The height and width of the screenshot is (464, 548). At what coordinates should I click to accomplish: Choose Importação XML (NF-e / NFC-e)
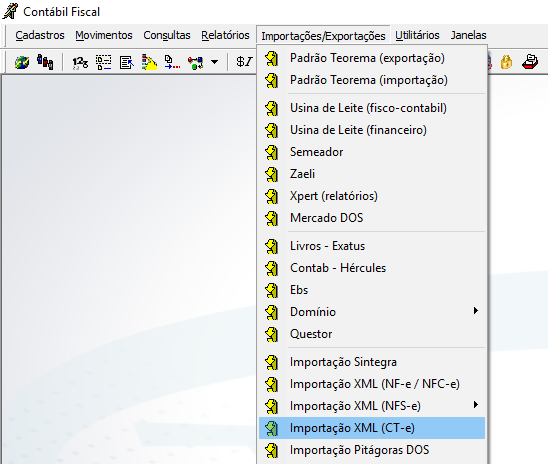pyautogui.click(x=372, y=384)
